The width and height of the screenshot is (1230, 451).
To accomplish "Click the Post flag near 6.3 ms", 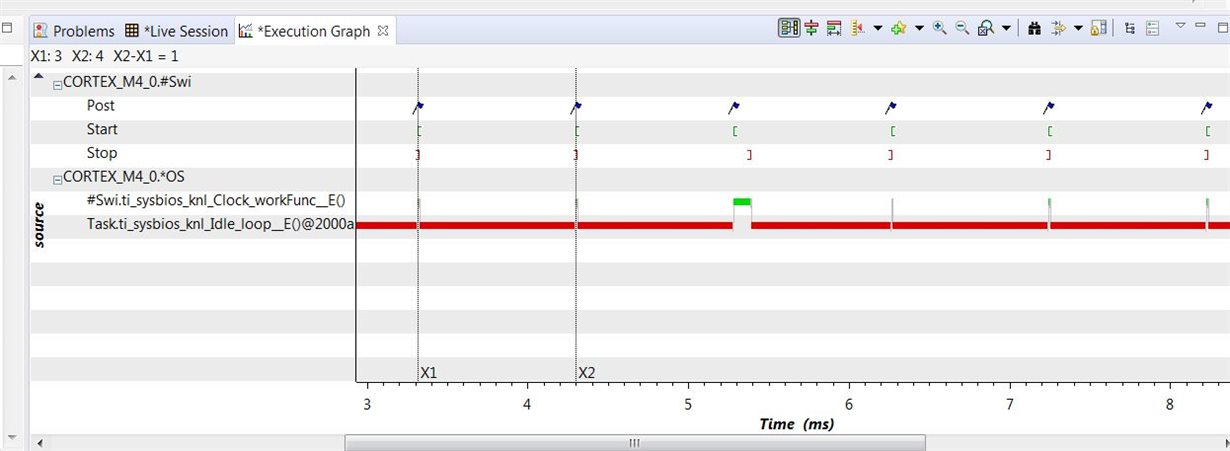I will tap(890, 106).
